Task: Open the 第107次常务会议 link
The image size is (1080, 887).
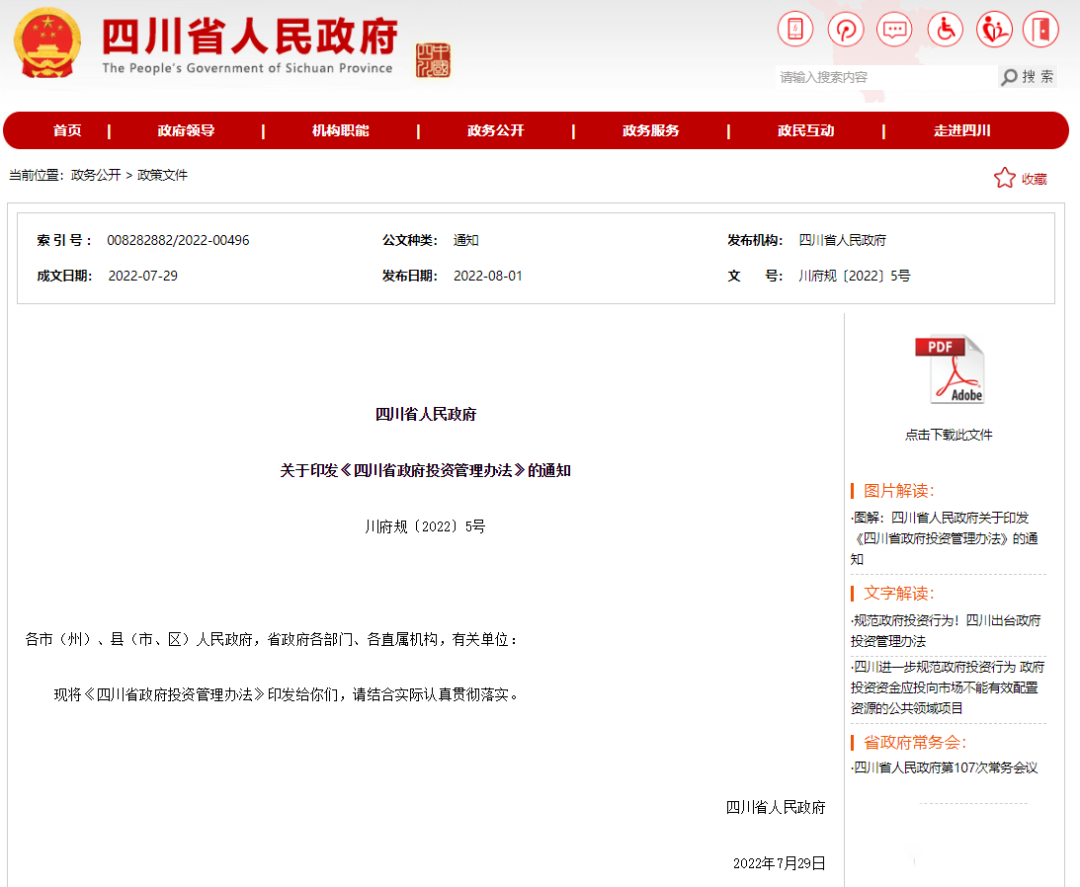Action: click(947, 769)
